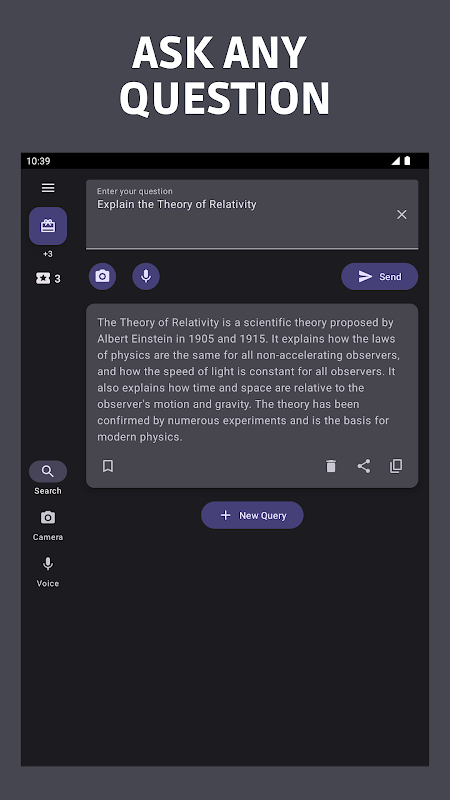Tap the signal strength status icon
Image resolution: width=450 pixels, height=800 pixels.
[x=395, y=161]
